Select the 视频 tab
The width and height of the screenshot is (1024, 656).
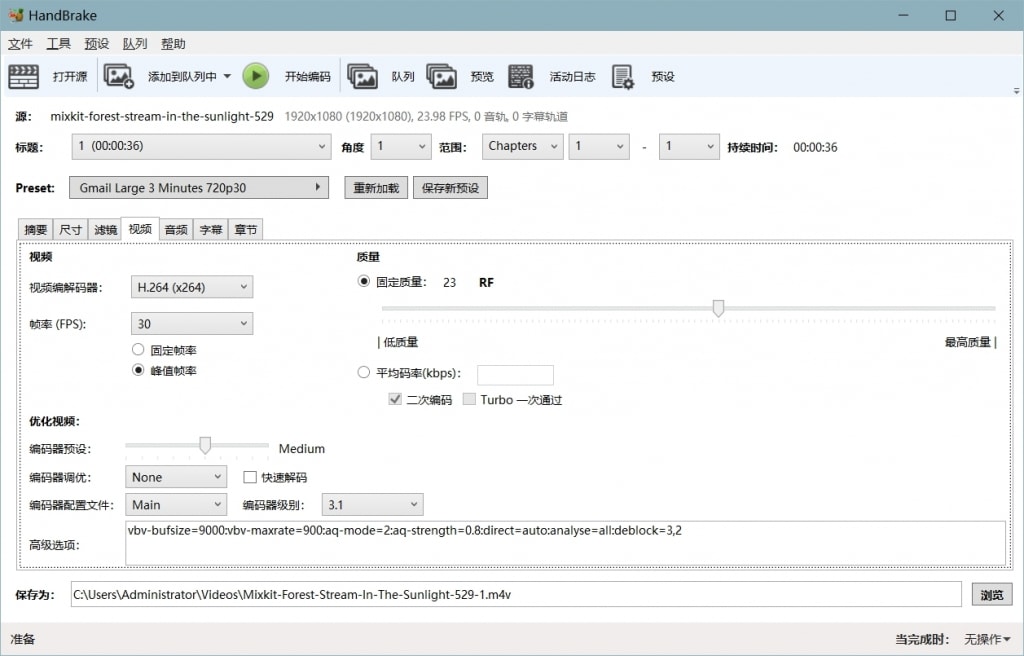(140, 229)
